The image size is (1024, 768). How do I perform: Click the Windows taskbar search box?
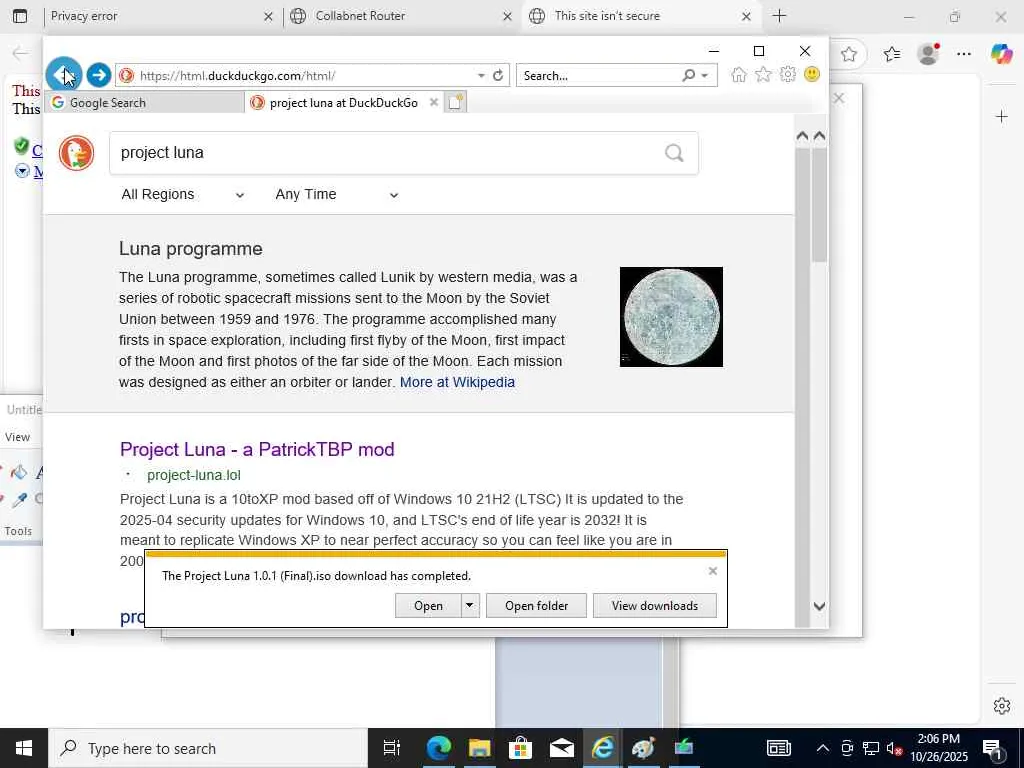click(x=208, y=748)
